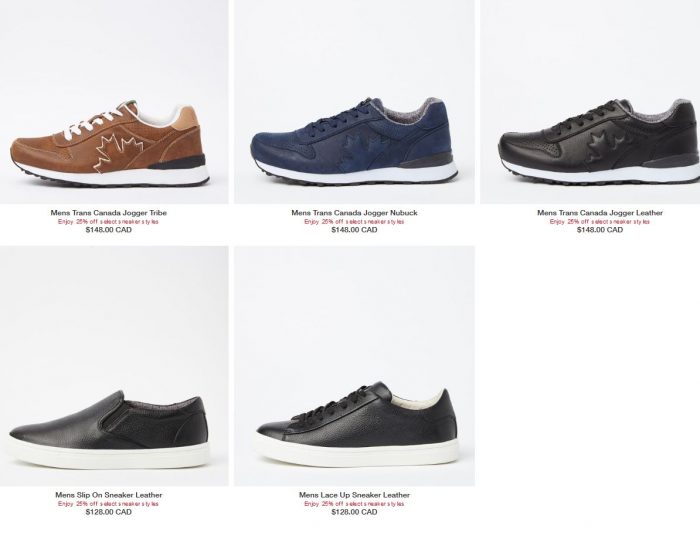Click the $128.00 CAD price of Lace Up Sneaker
Viewport: 700px width, 535px height.
[354, 512]
